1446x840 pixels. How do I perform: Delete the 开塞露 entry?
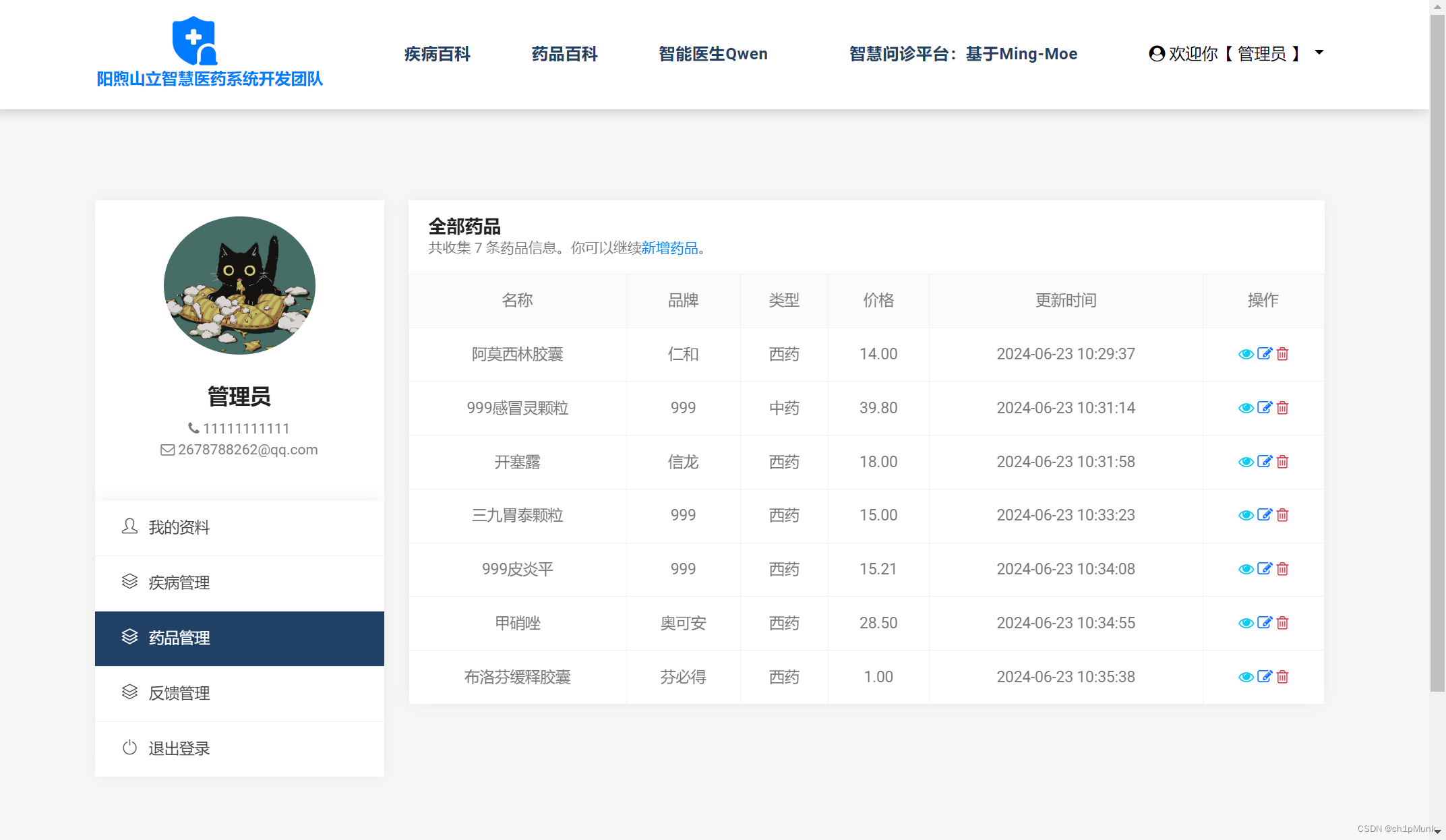point(1282,462)
